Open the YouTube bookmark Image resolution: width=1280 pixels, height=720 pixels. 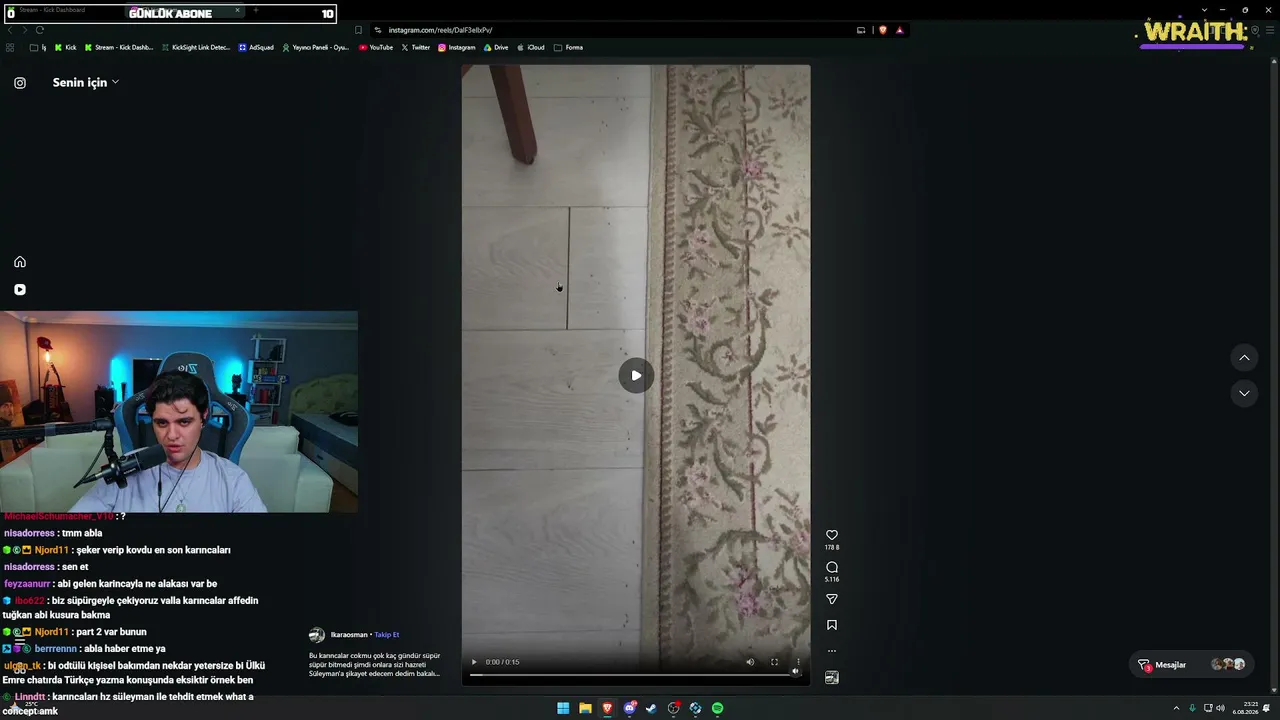(x=376, y=47)
